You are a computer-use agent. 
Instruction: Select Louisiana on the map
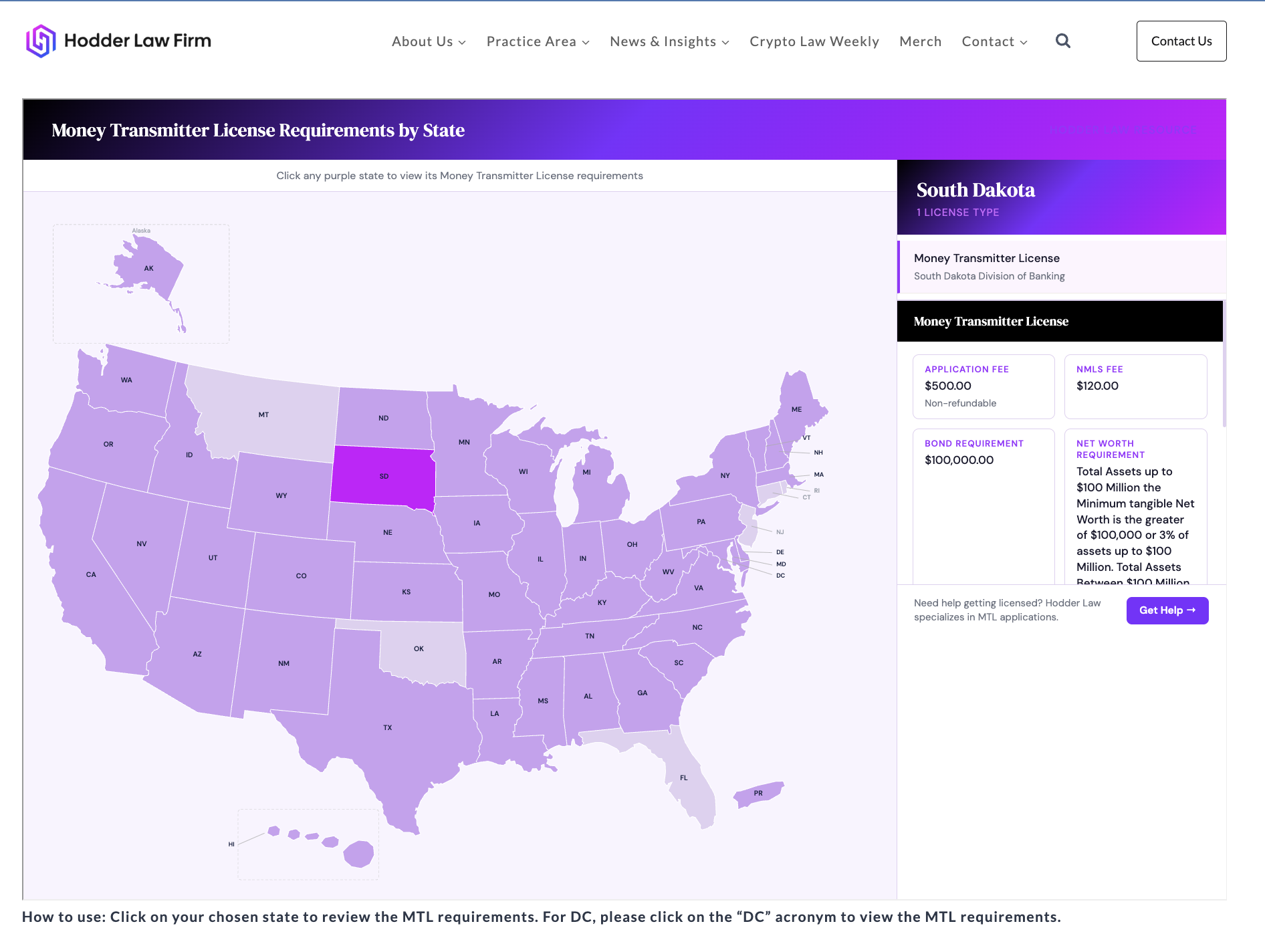click(x=495, y=713)
